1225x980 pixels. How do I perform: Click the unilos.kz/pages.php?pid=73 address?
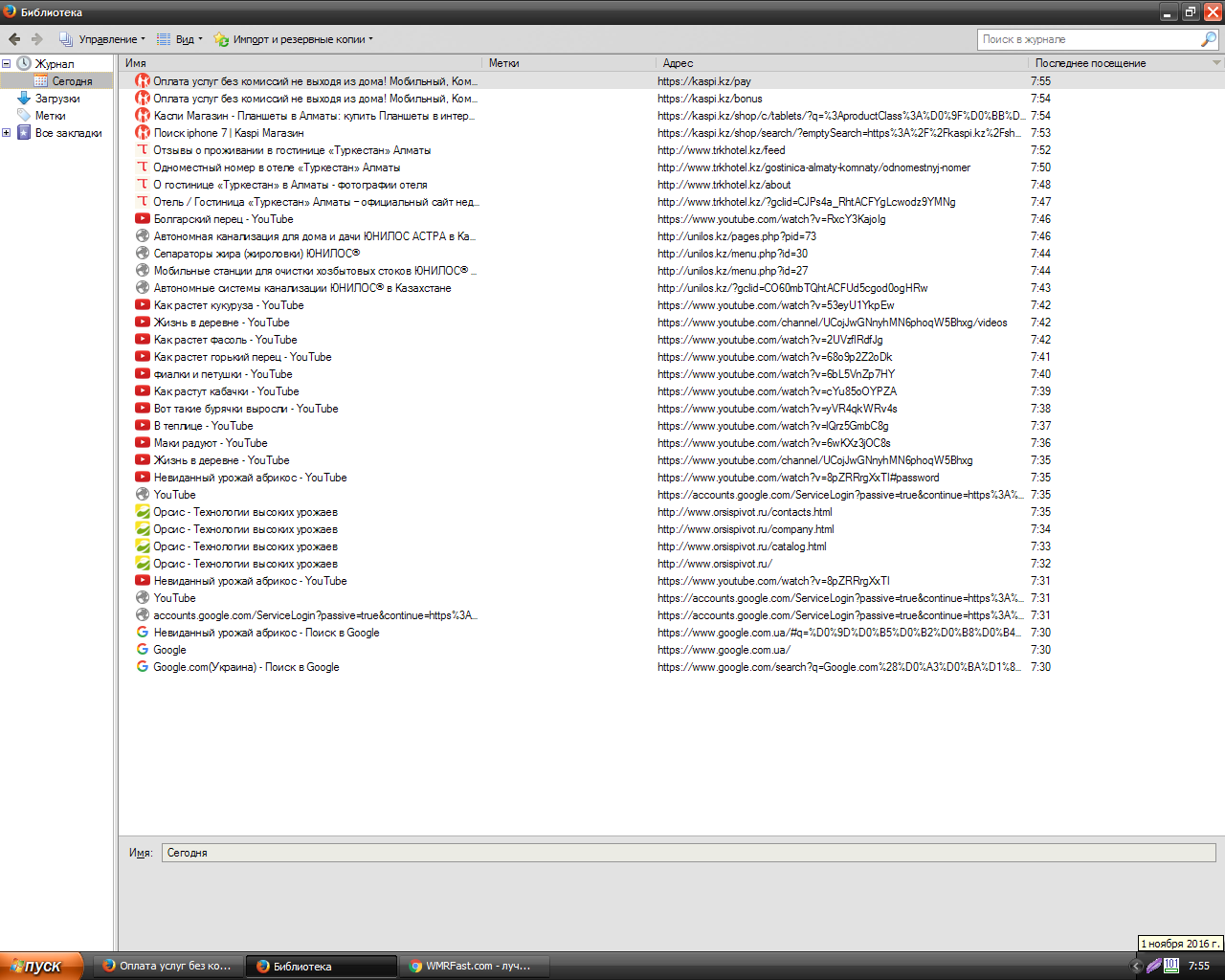tap(737, 236)
